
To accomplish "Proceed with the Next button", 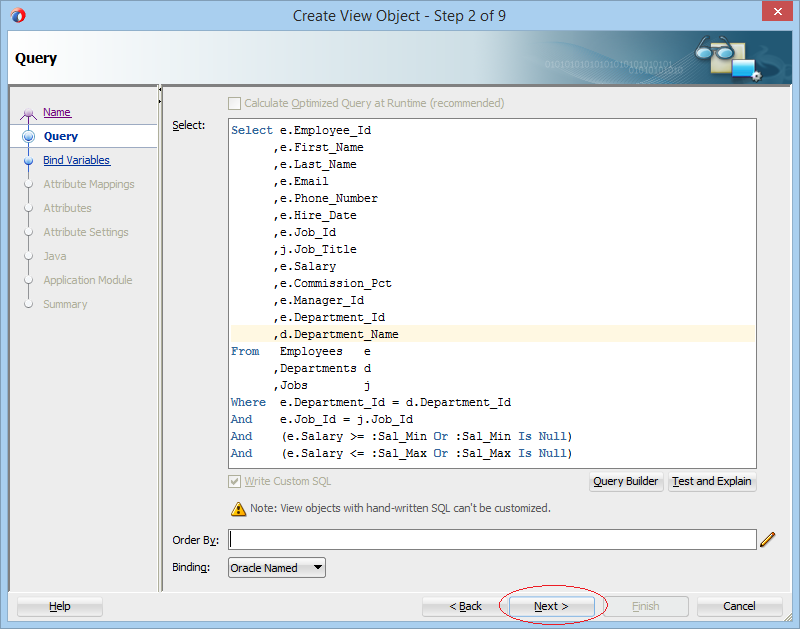I will [x=551, y=606].
